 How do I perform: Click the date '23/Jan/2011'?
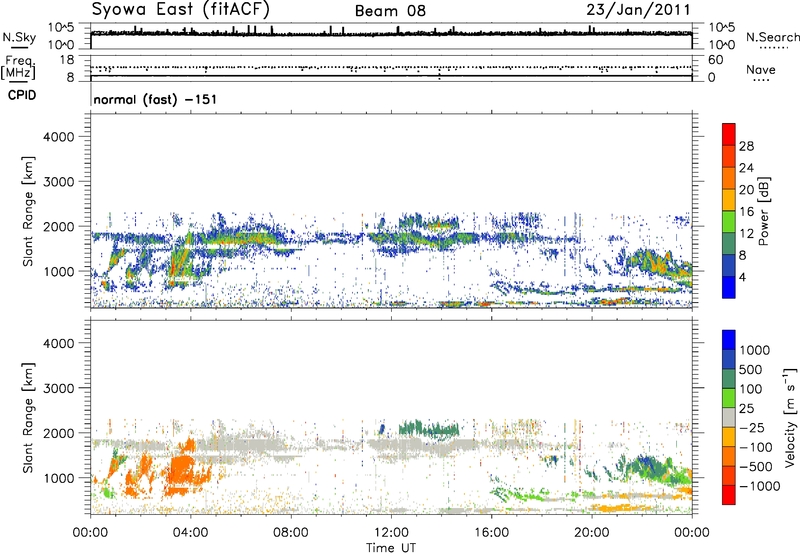pyautogui.click(x=638, y=10)
